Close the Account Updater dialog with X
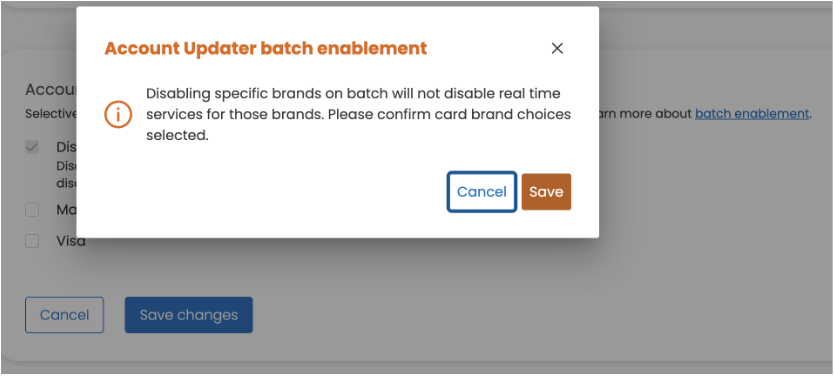This screenshot has width=834, height=376. 557,48
